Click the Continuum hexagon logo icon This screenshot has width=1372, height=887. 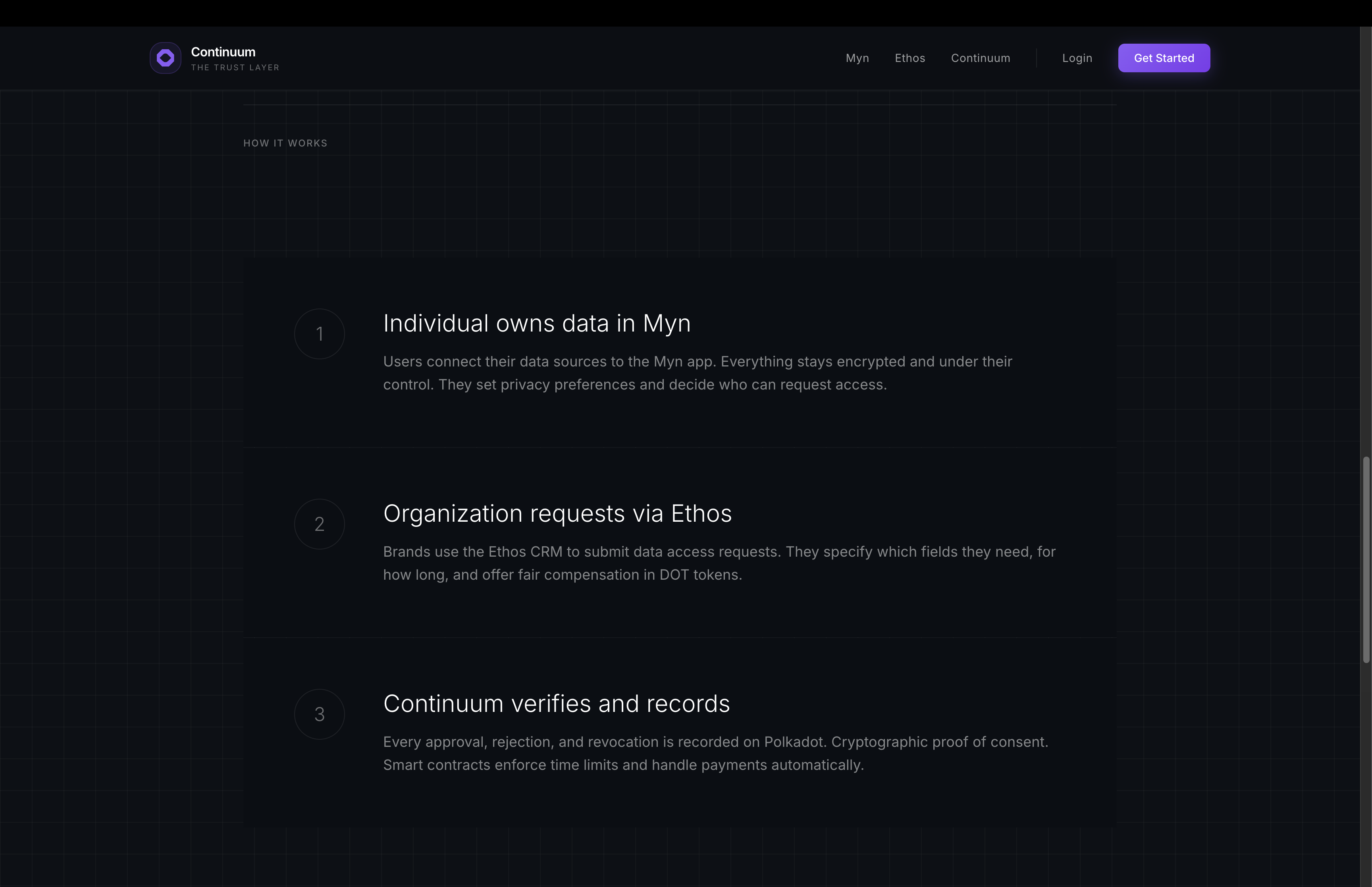click(165, 58)
